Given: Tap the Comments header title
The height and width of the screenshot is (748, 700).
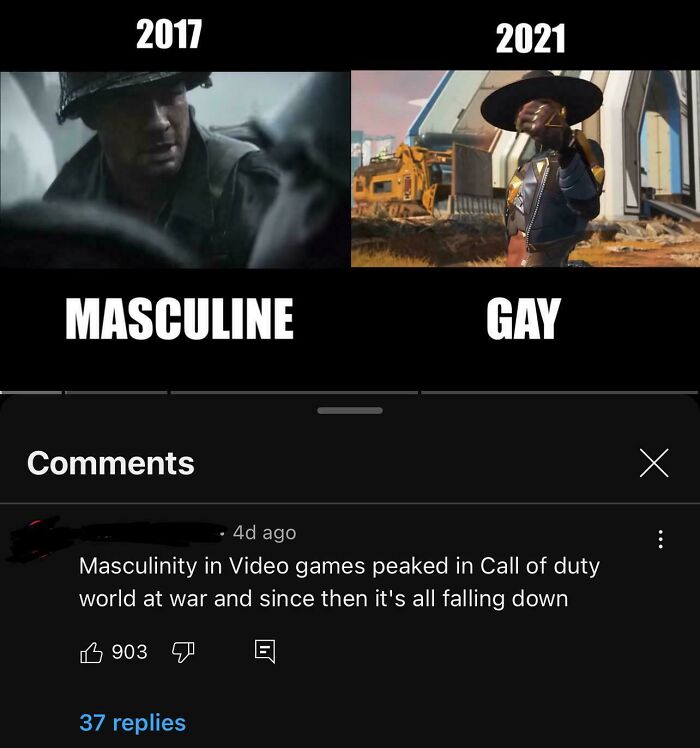Looking at the screenshot, I should click(x=111, y=463).
